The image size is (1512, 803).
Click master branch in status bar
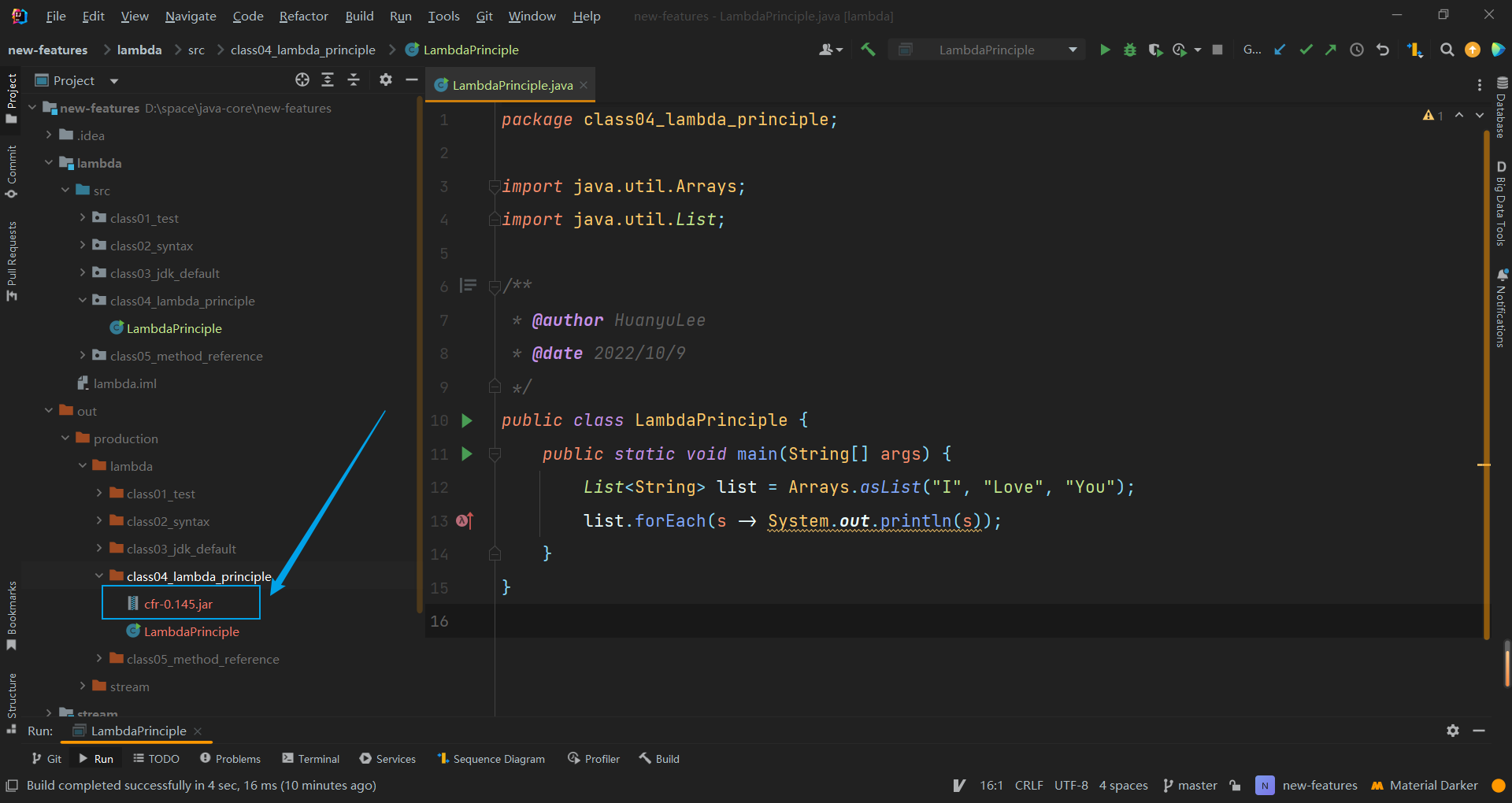pyautogui.click(x=1190, y=785)
